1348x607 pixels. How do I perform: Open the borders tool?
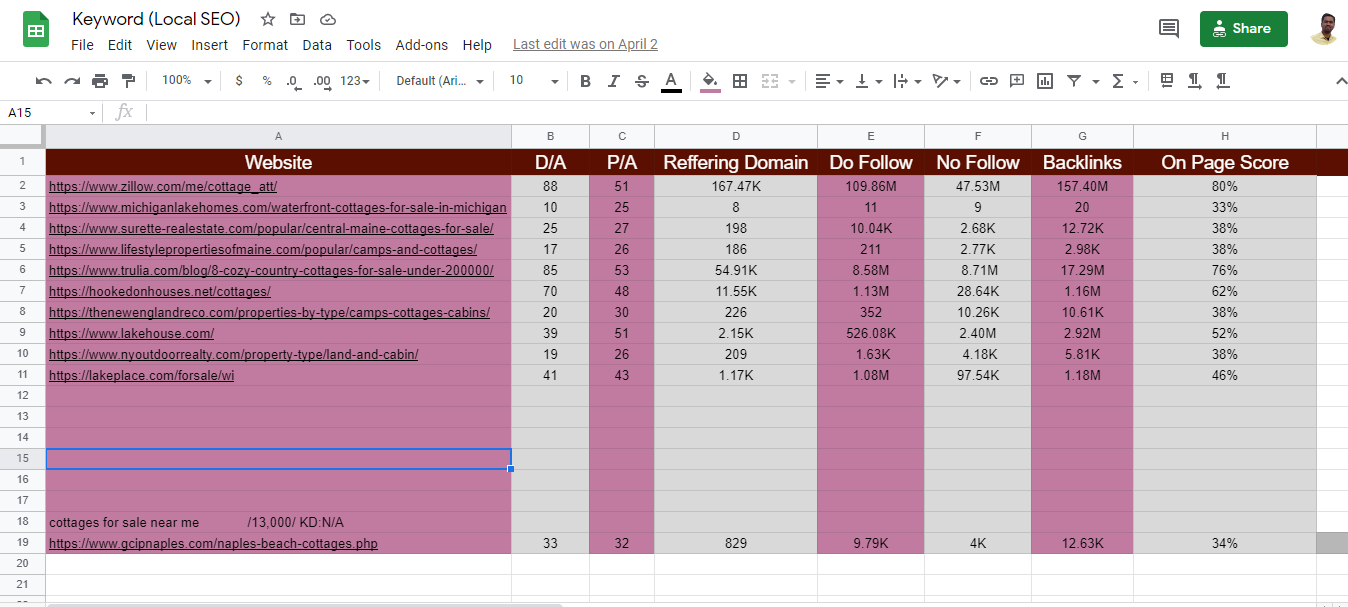pos(738,81)
